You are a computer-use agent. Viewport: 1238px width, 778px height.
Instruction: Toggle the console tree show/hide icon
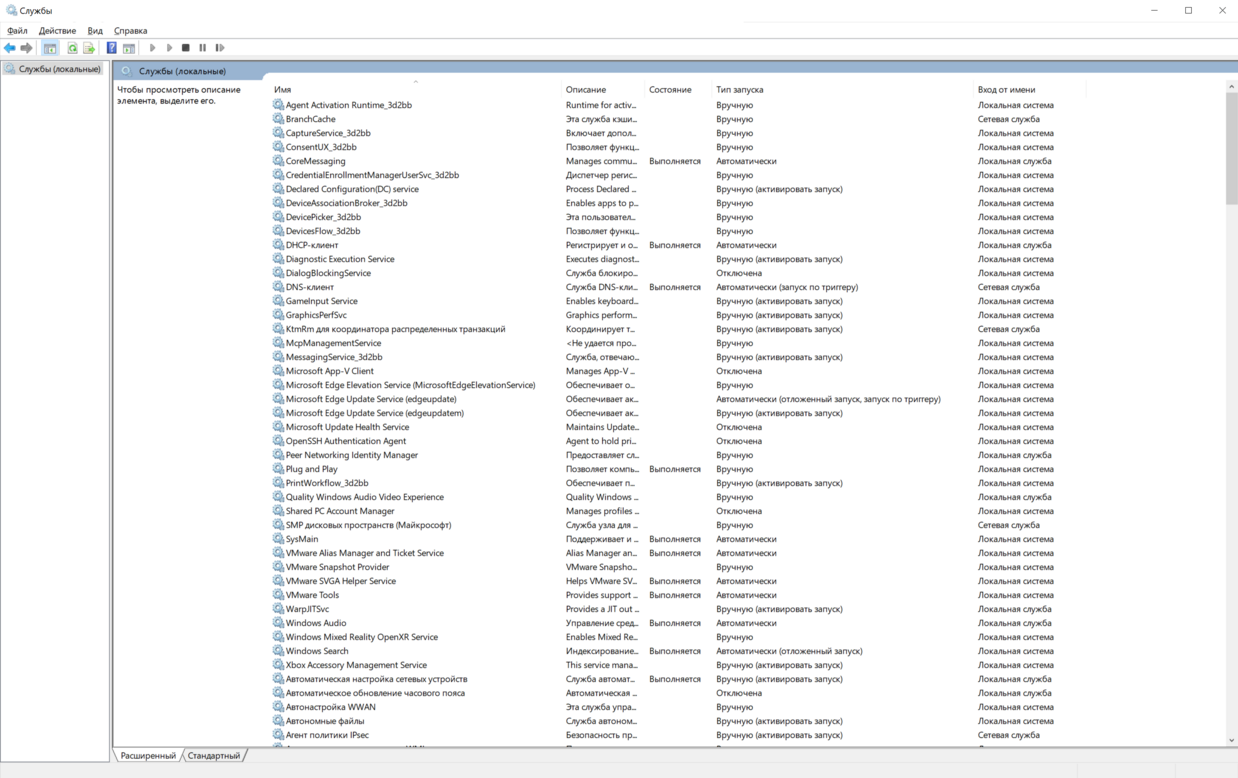click(x=49, y=48)
